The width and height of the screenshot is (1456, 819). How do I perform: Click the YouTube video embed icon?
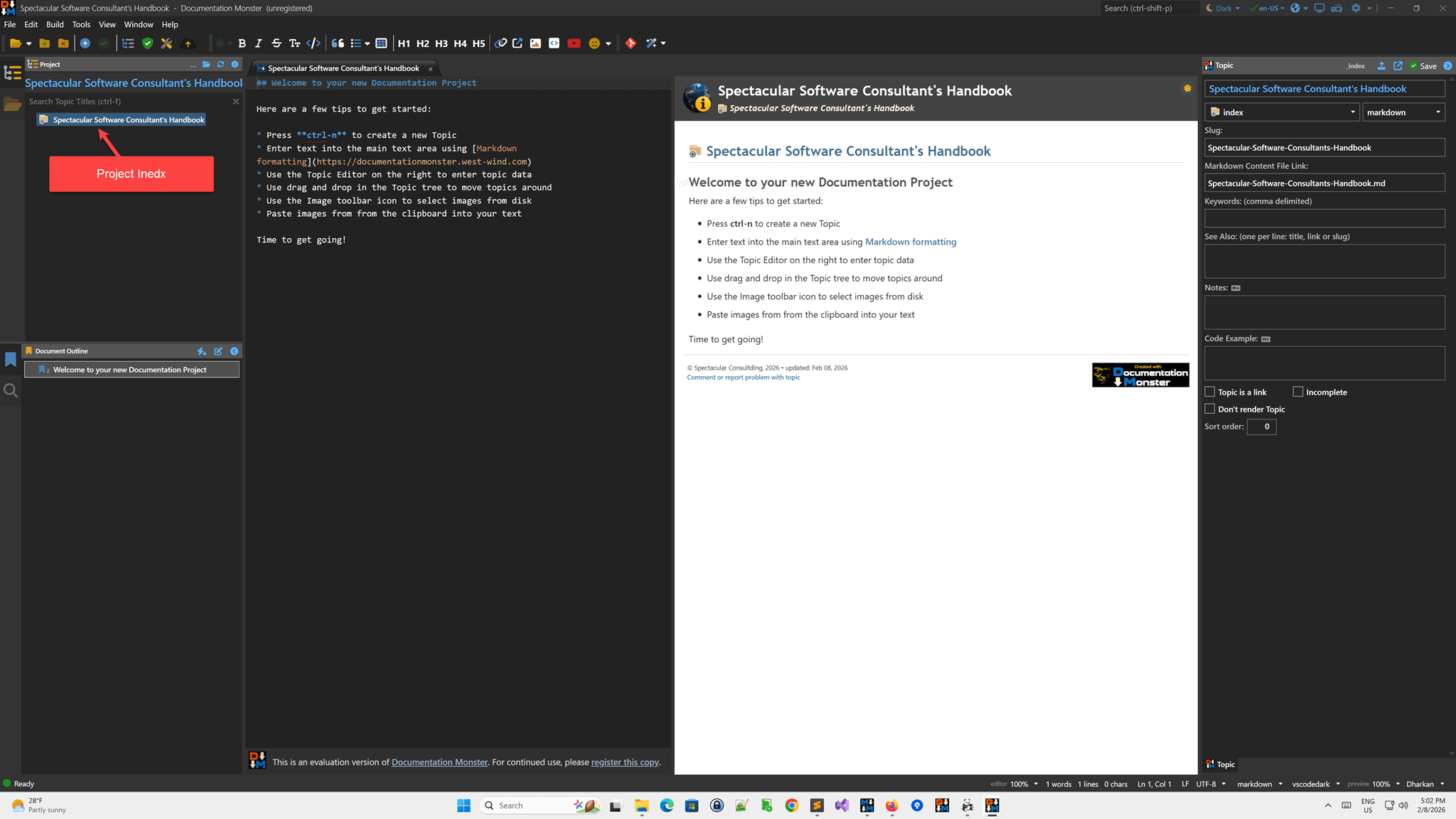point(574,43)
